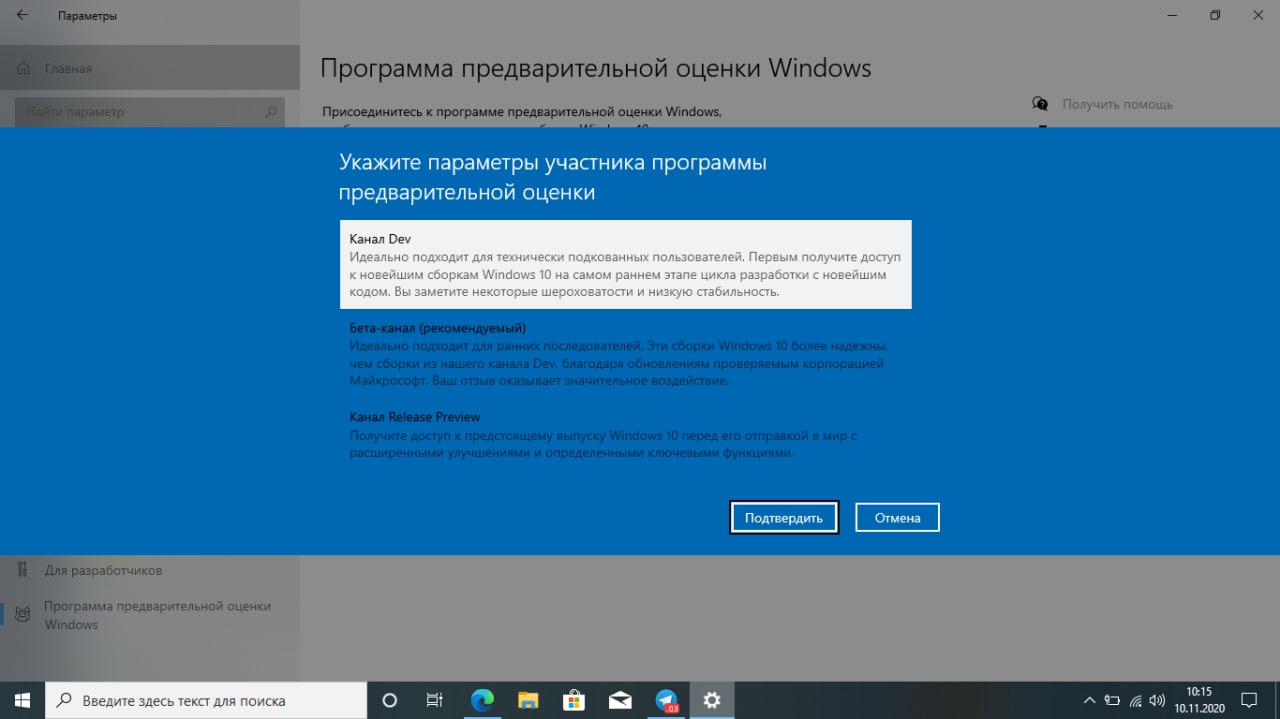This screenshot has height=719, width=1280.
Task: Restore down the Settings window
Action: (1215, 15)
